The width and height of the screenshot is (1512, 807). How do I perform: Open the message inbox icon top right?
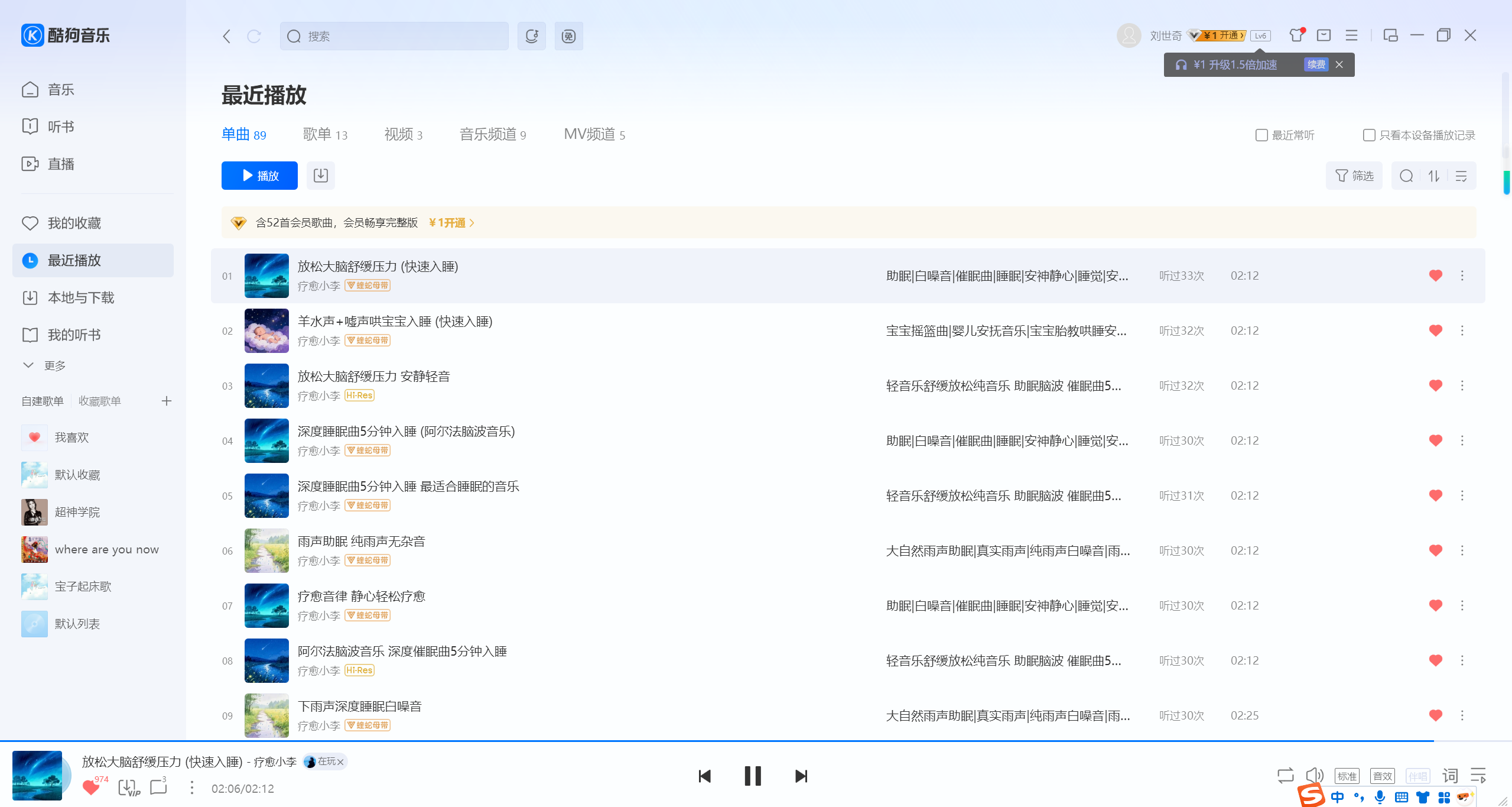click(1323, 35)
